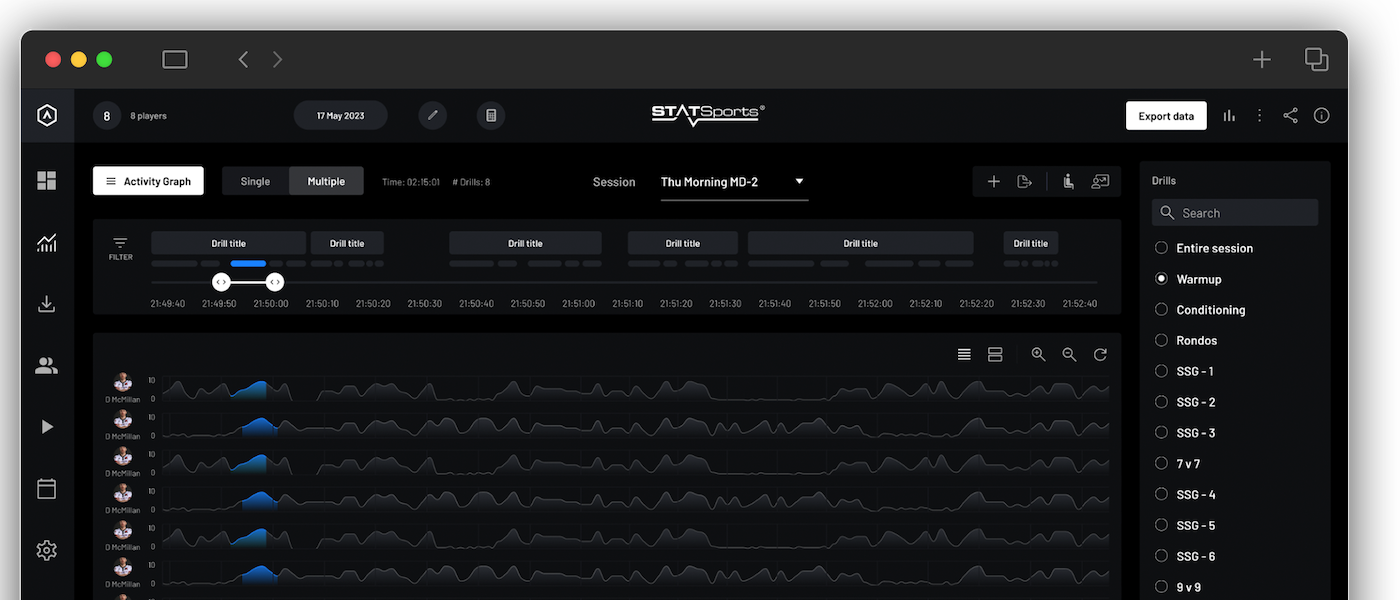Click the 17 May 2023 date button

tap(340, 116)
